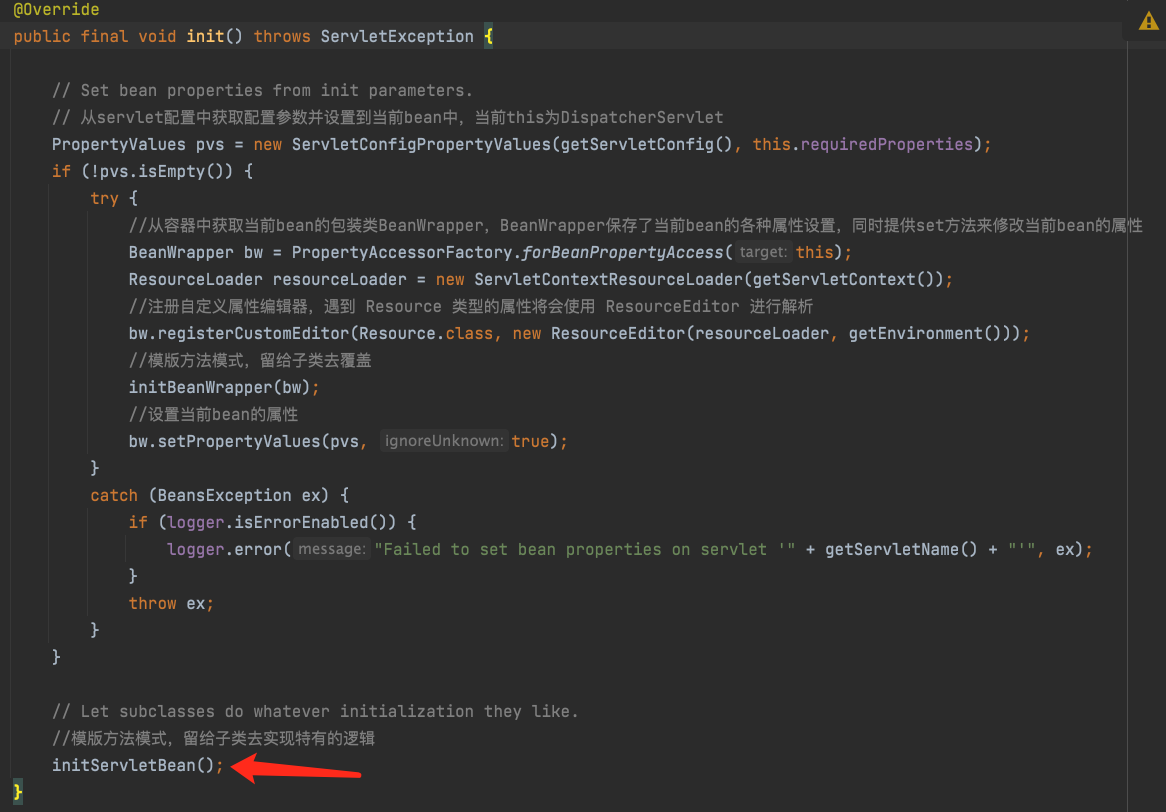The image size is (1166, 812).
Task: Click the getServletName() call
Action: [901, 550]
